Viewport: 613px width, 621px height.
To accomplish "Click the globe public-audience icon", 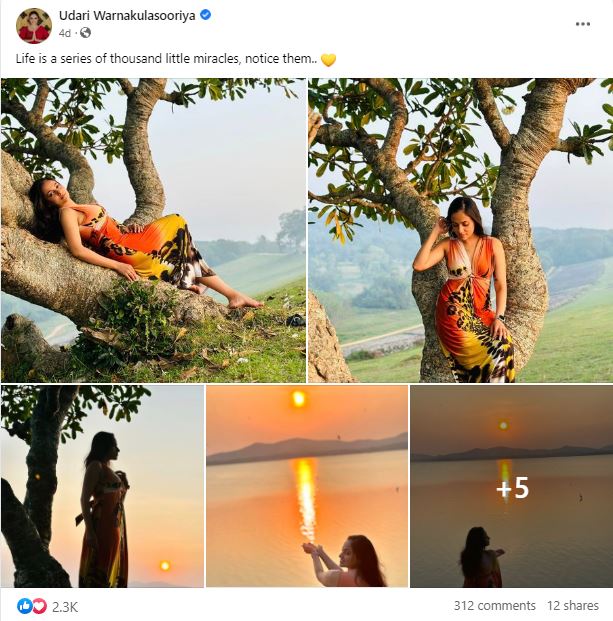I will point(86,33).
